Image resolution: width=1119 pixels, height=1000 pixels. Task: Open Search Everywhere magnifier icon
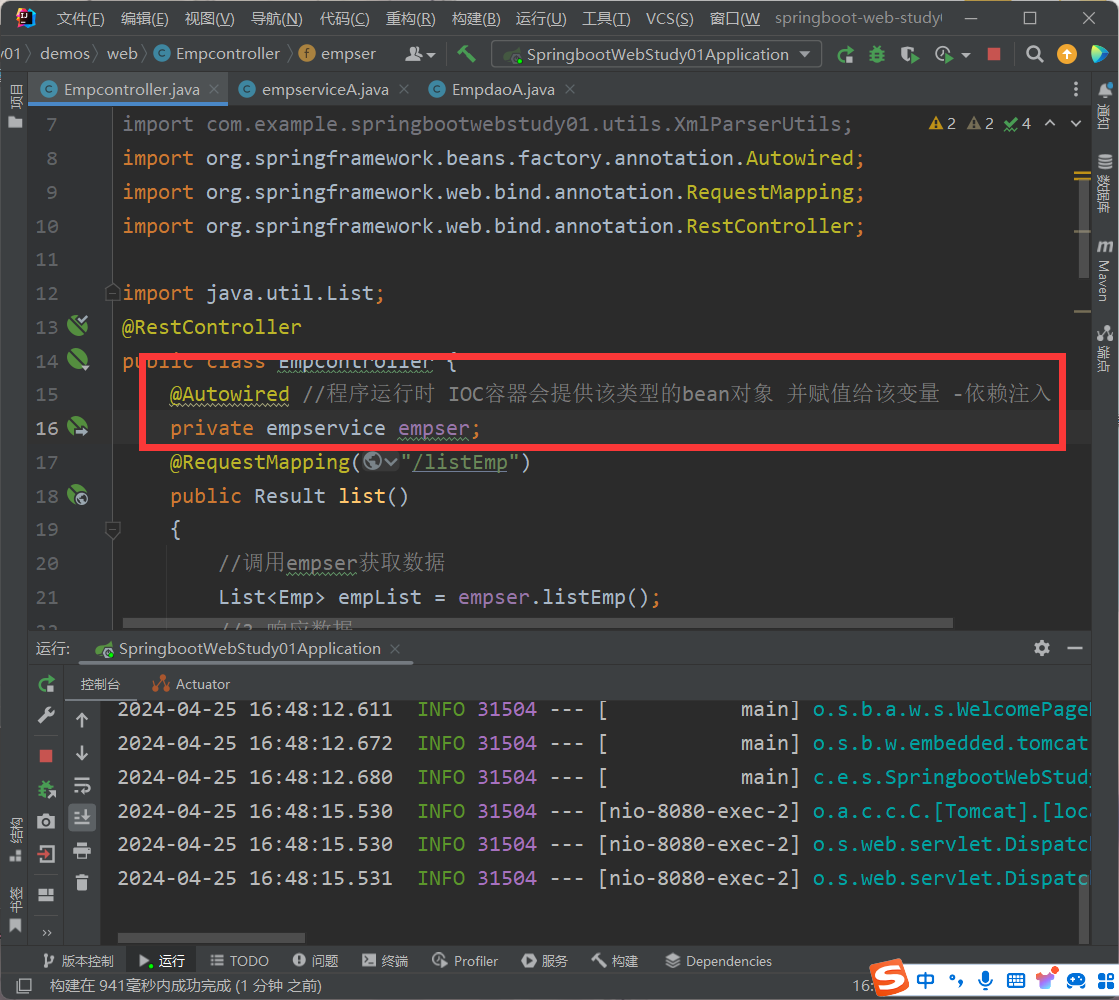[x=1035, y=54]
